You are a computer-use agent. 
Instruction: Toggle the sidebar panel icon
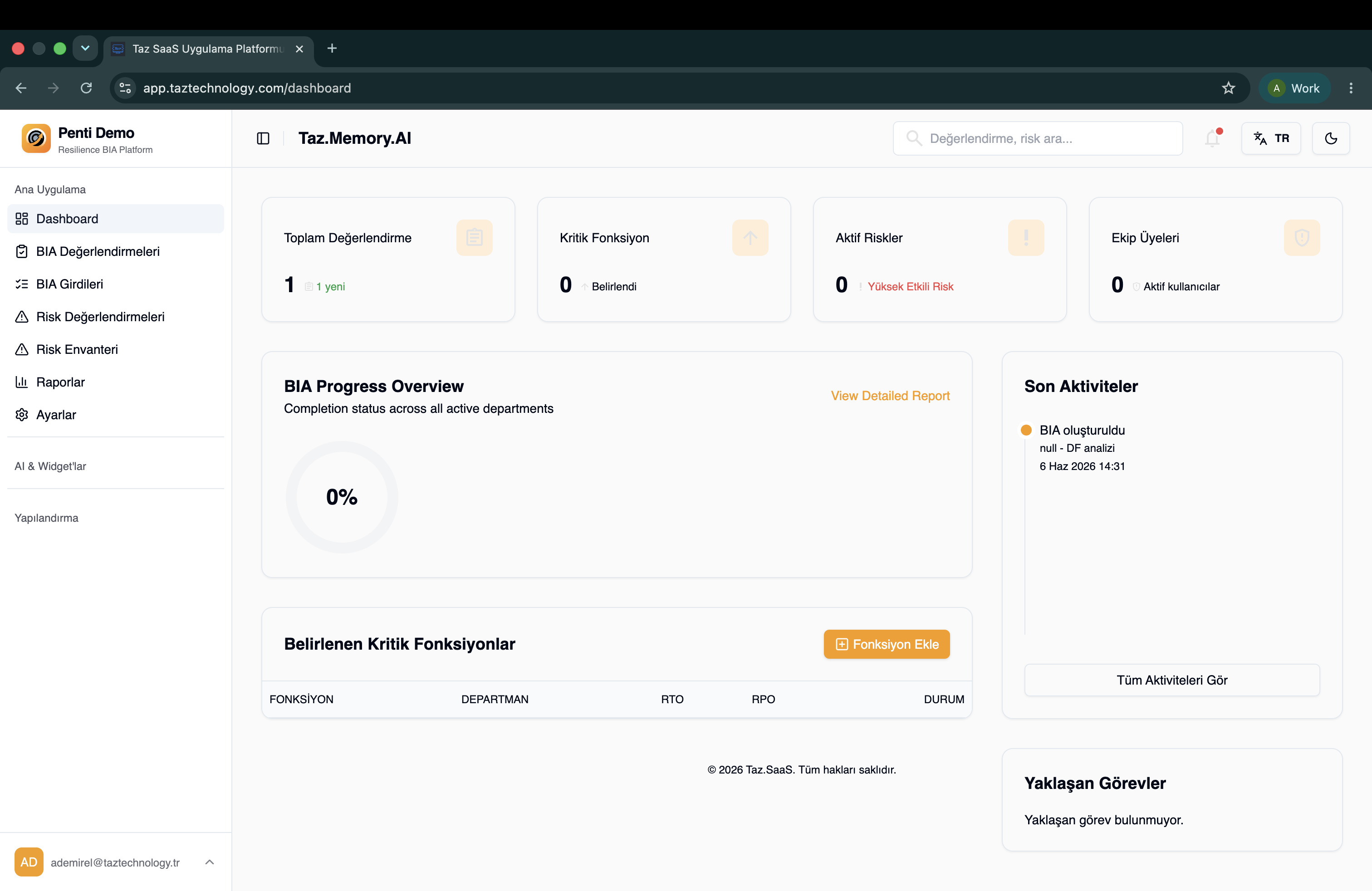[x=263, y=138]
